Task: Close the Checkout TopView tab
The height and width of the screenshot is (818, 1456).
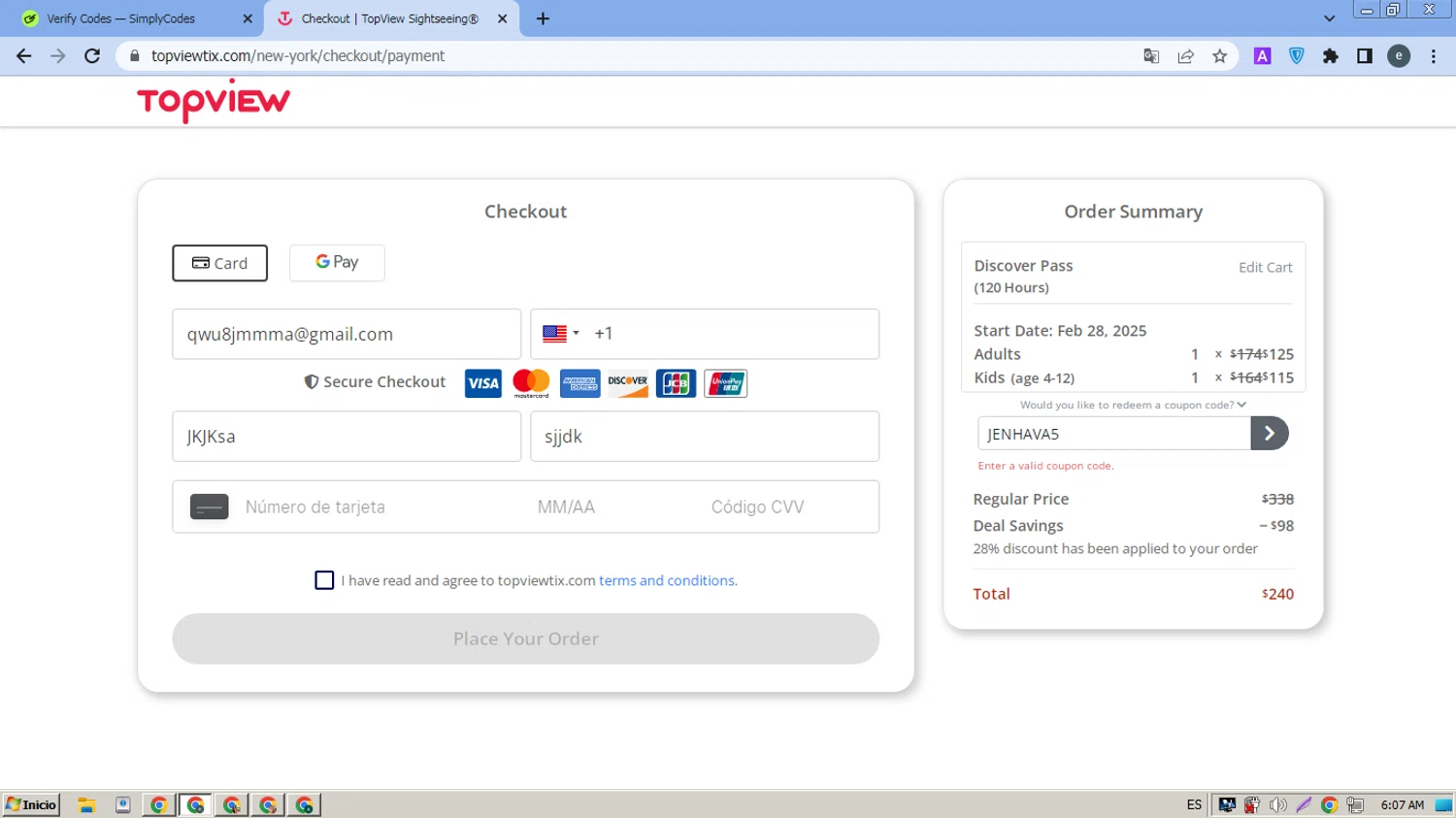Action: coord(502,18)
